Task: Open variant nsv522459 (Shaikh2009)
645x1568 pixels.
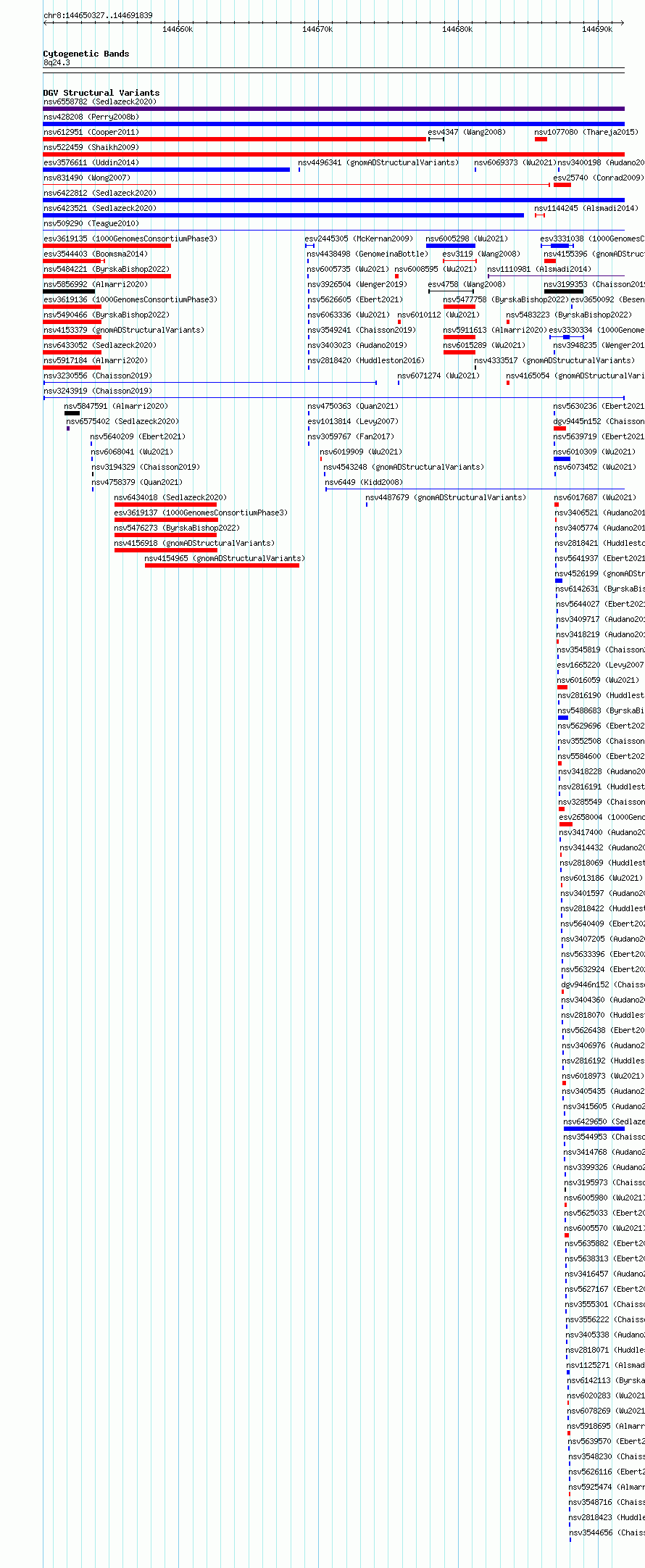Action: click(91, 147)
